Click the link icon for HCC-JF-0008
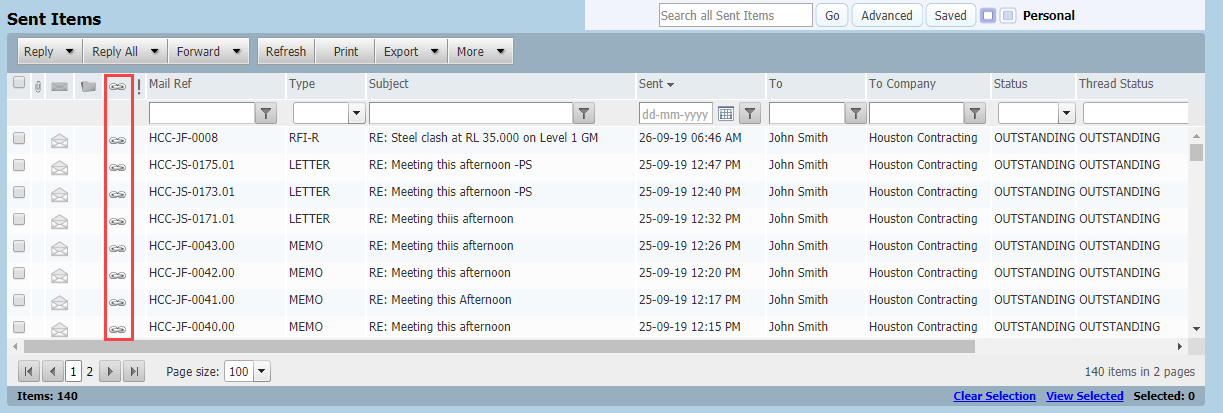The image size is (1223, 413). pyautogui.click(x=118, y=140)
